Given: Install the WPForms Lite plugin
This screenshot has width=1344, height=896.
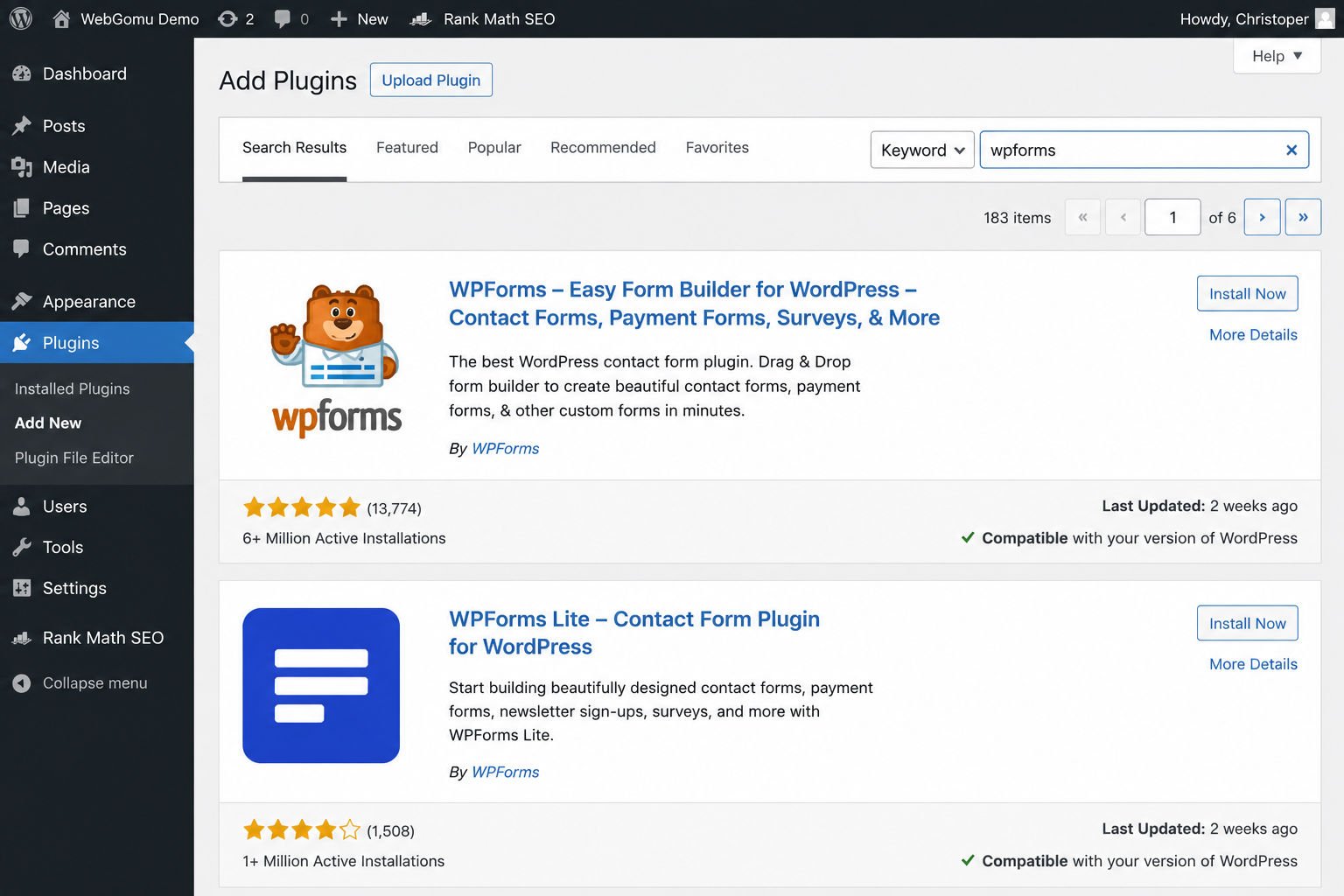Looking at the screenshot, I should 1247,623.
